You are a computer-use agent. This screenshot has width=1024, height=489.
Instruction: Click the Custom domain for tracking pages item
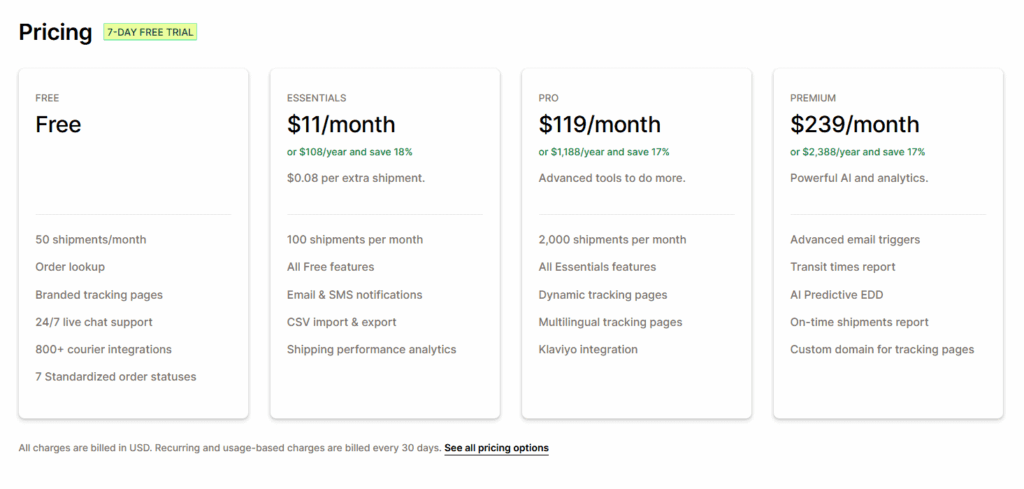882,349
